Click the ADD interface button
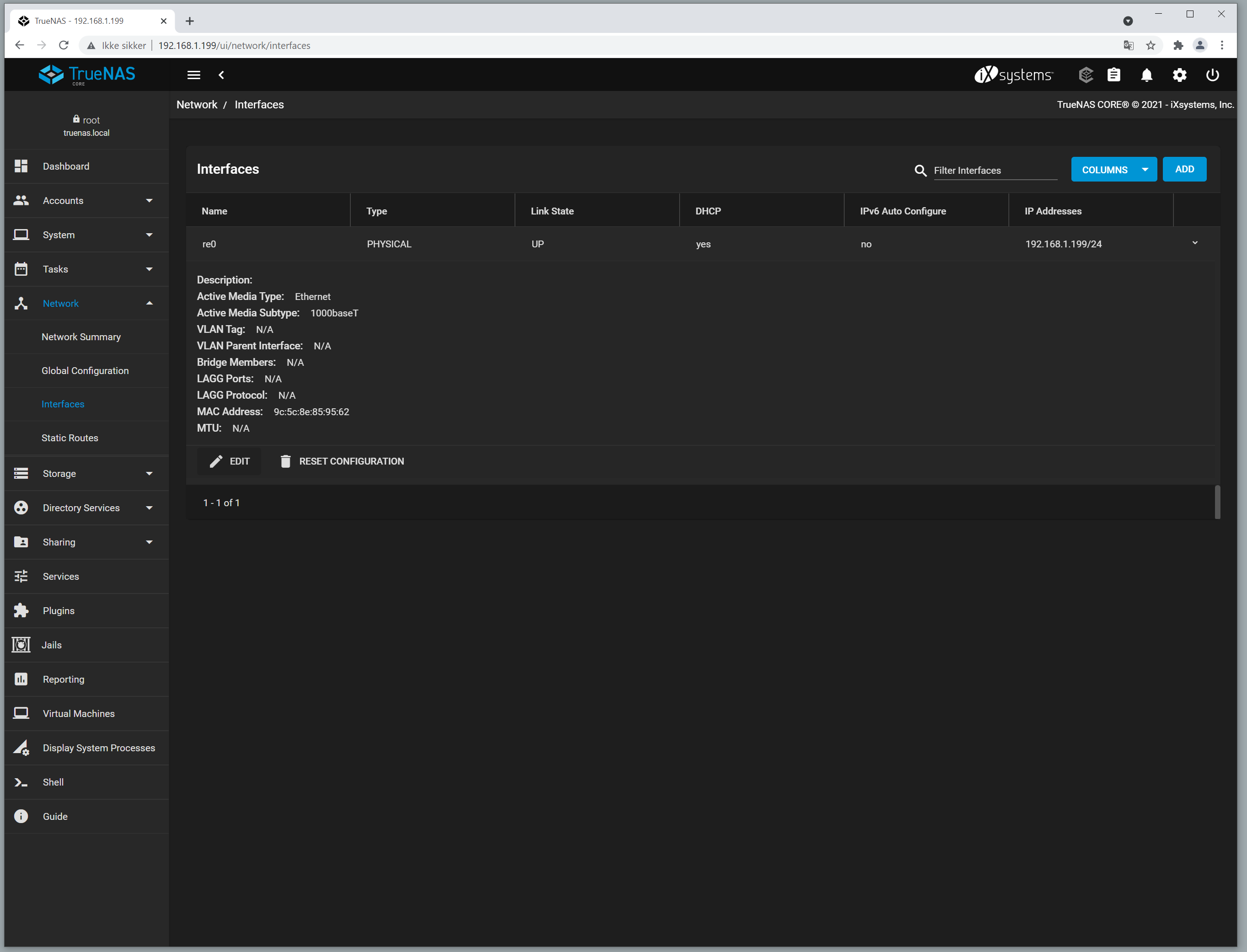1247x952 pixels. 1184,170
